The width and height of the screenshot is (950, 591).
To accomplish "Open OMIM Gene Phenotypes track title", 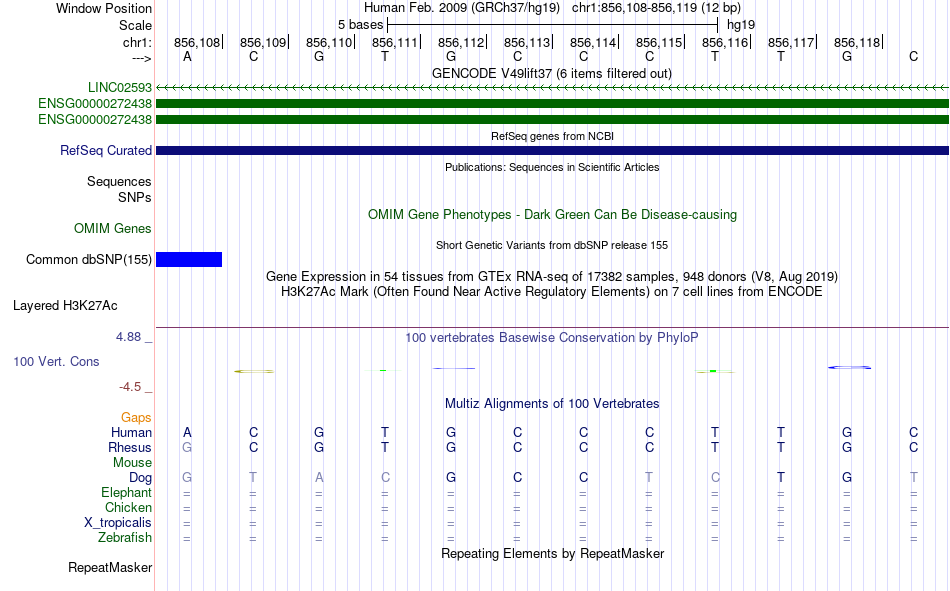I will [552, 215].
